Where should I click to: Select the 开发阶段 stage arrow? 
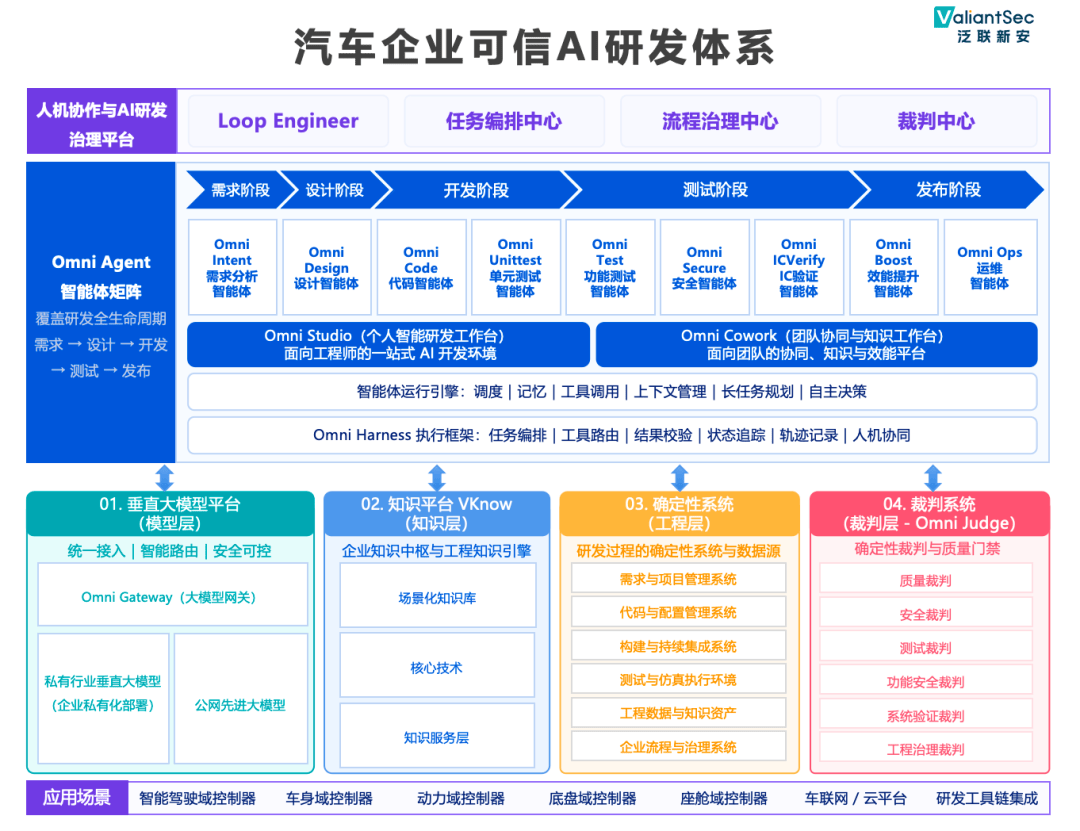tap(477, 190)
